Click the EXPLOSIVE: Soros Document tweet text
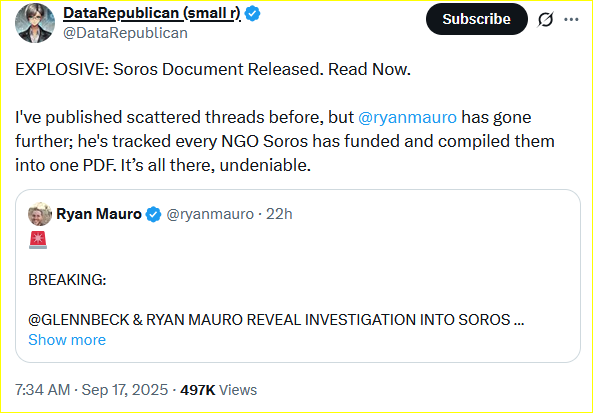 (213, 69)
